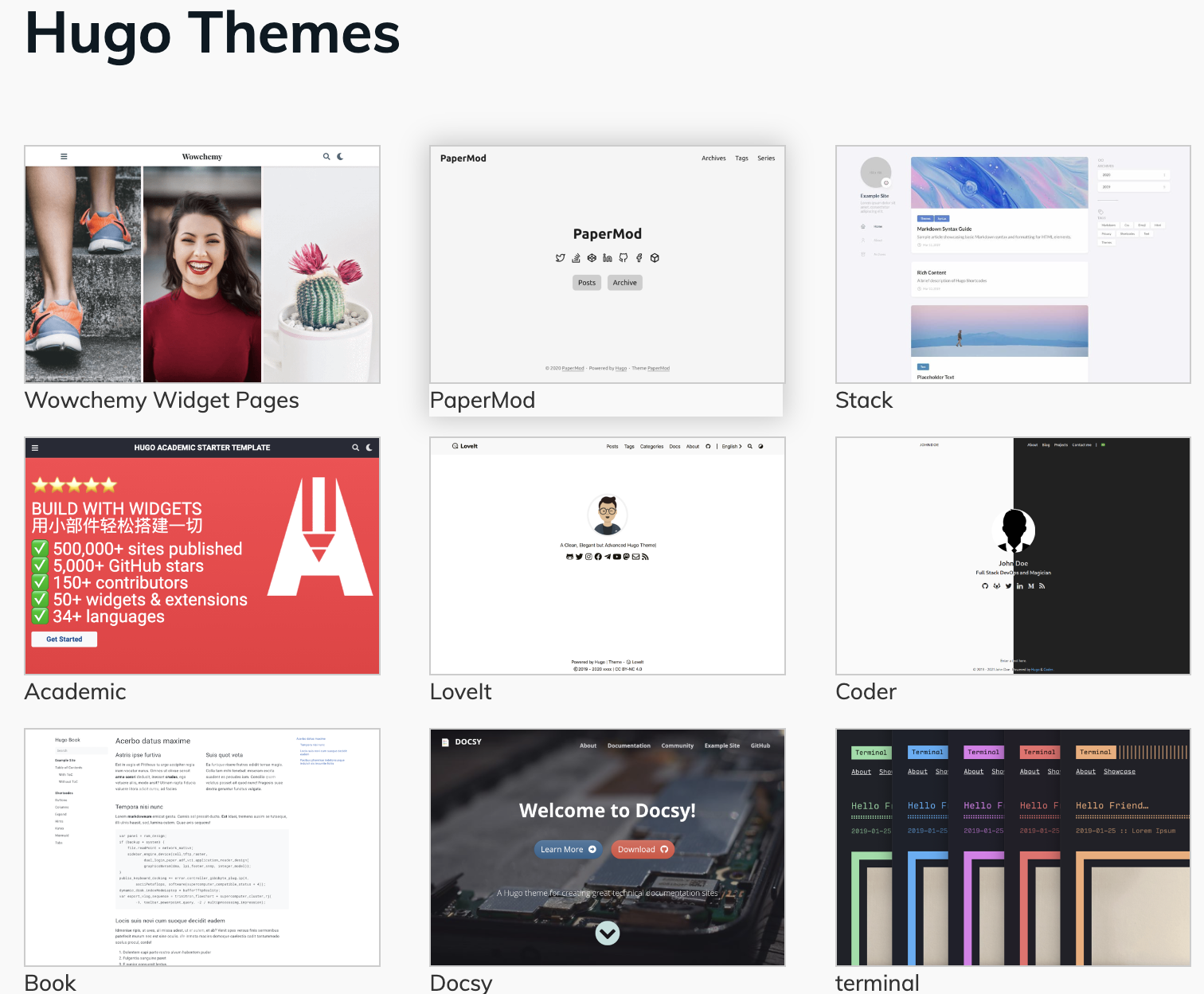Open the Stack theme thumbnail

1013,264
